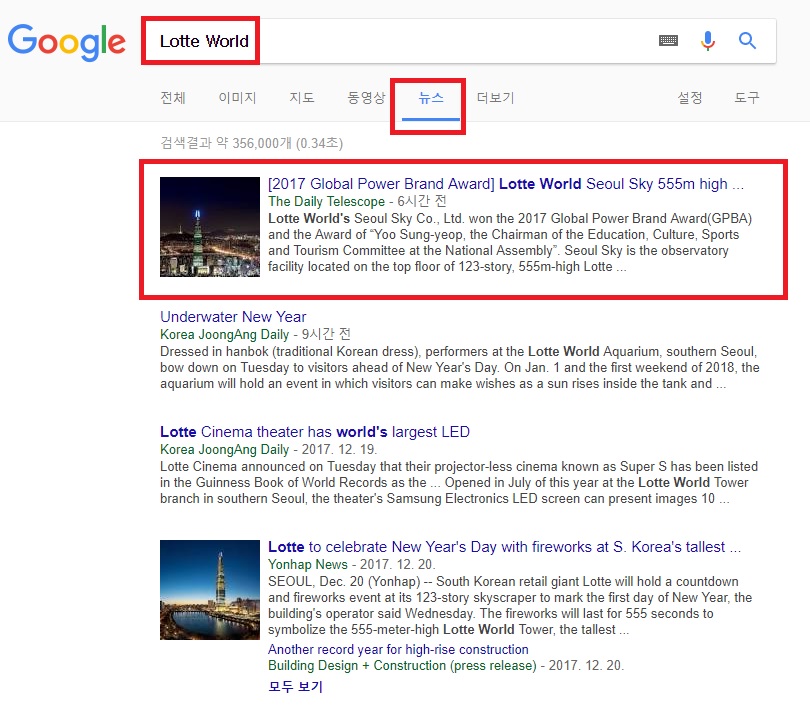Open the 설정 menu

pyautogui.click(x=690, y=98)
